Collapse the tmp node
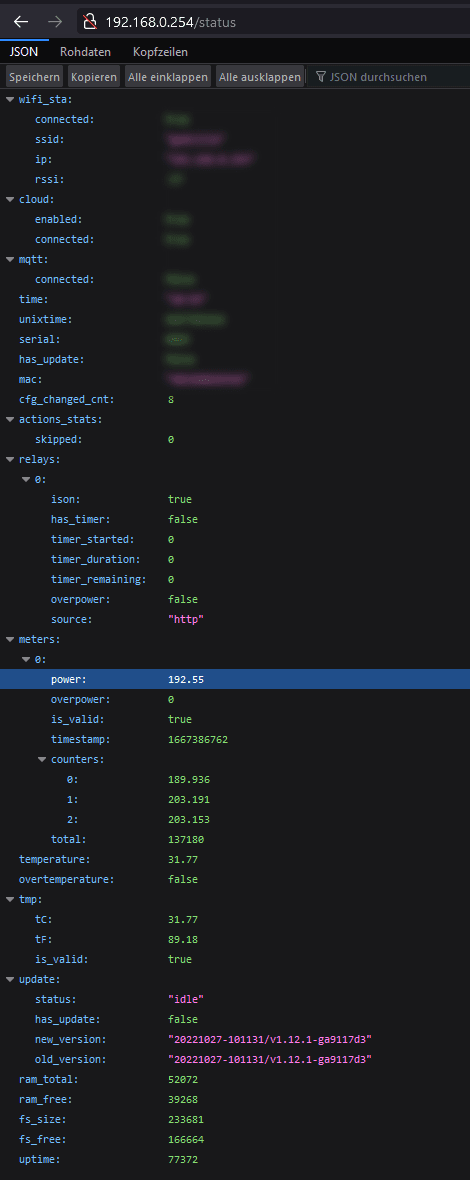 point(10,899)
